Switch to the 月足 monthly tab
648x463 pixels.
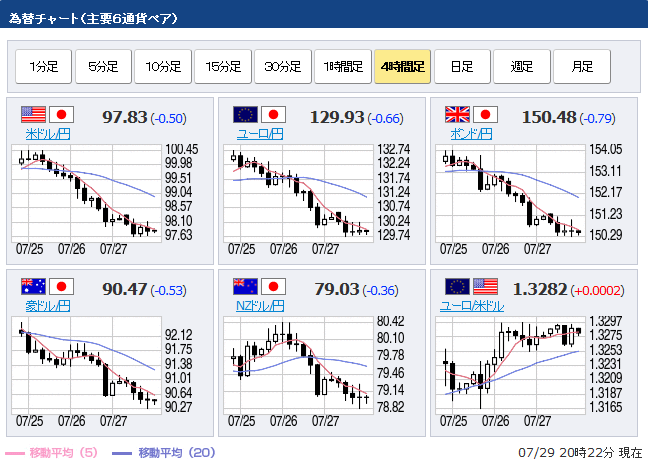coord(581,67)
